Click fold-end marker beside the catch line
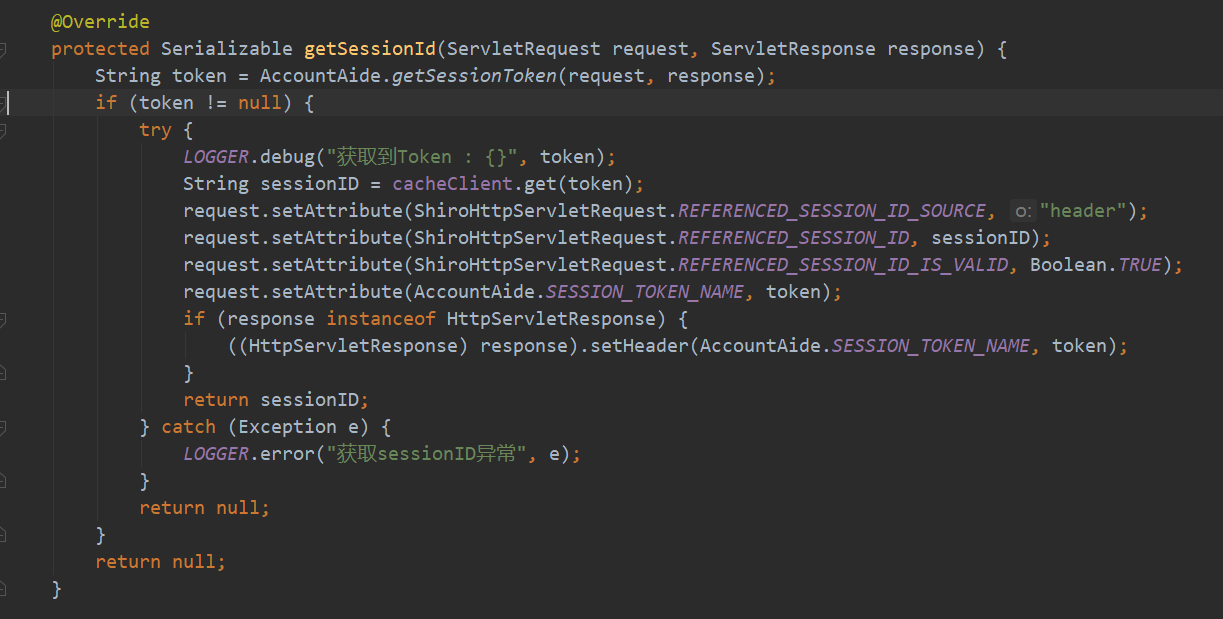Image resolution: width=1223 pixels, height=619 pixels. (x=3, y=427)
